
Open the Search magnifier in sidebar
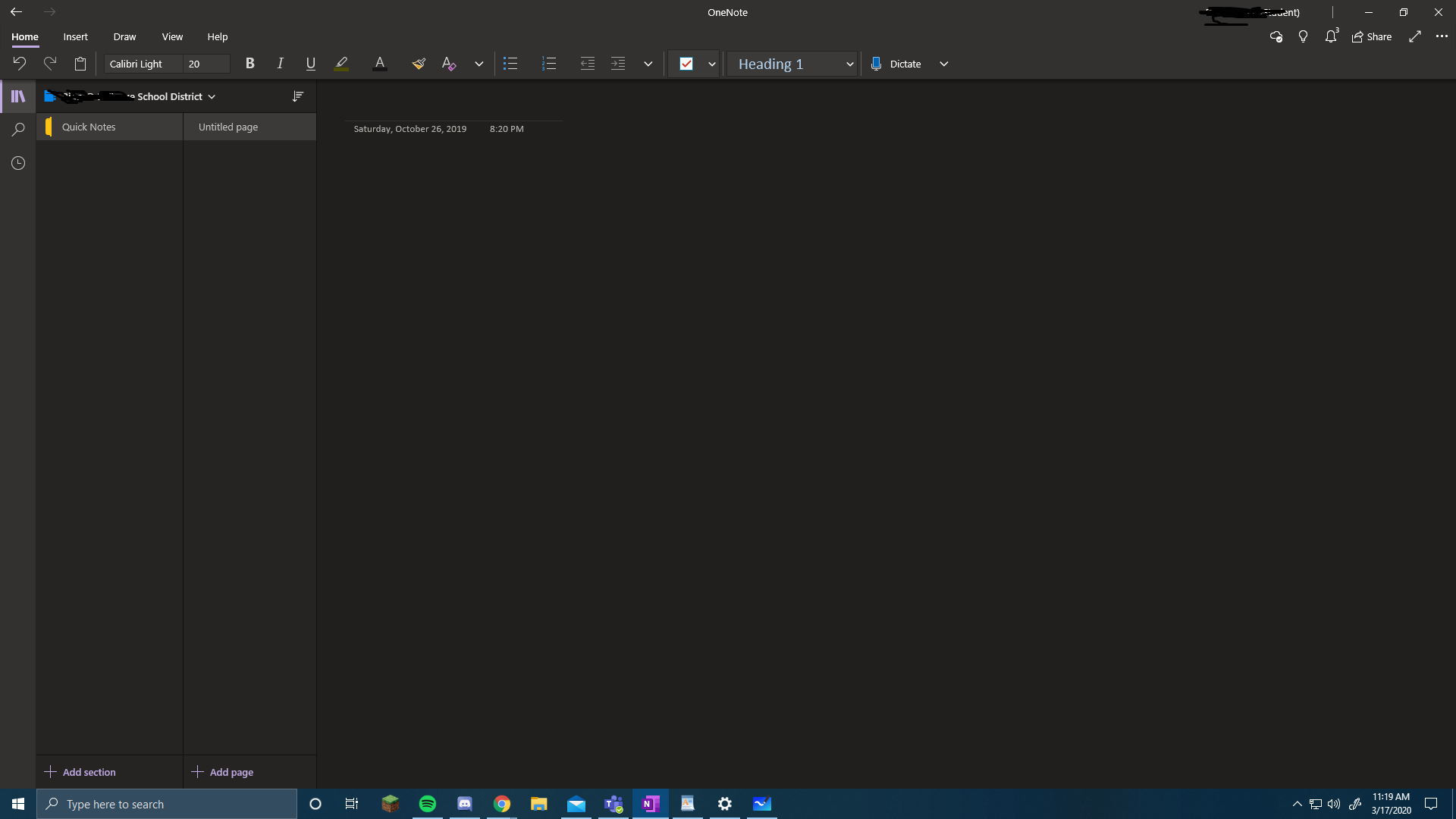tap(18, 130)
